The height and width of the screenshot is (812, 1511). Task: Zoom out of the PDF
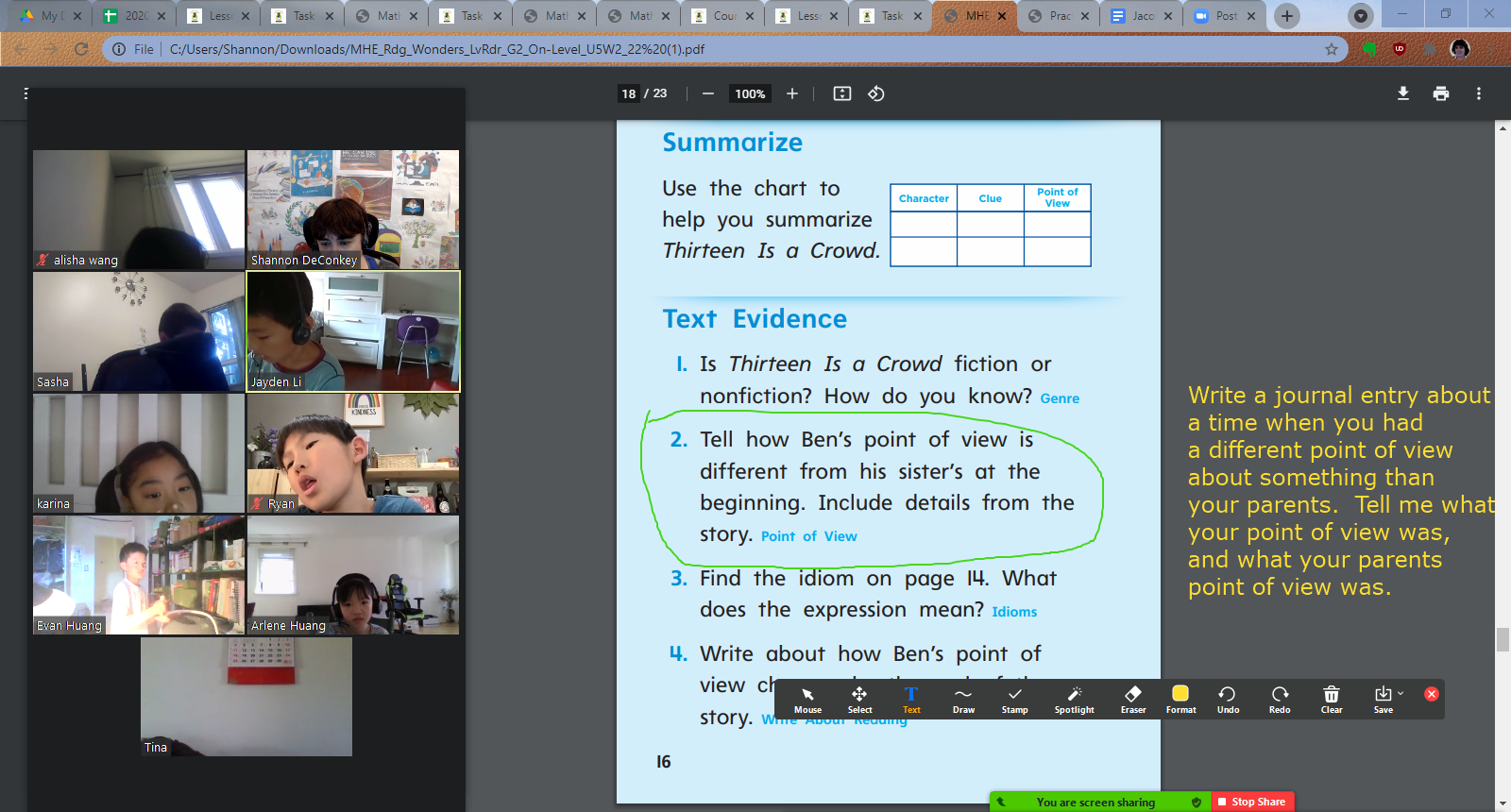pos(708,93)
